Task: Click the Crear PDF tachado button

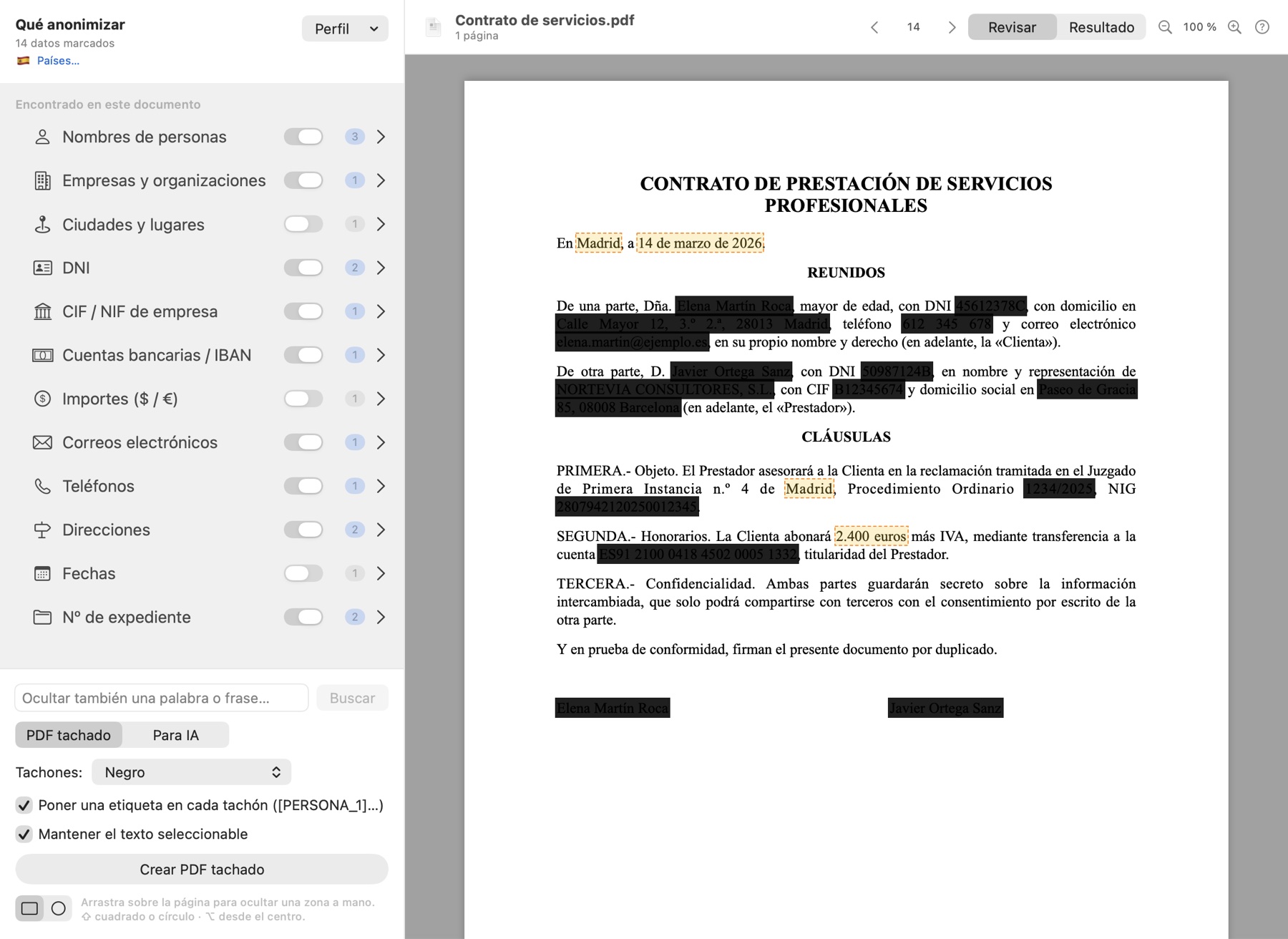Action: coord(202,870)
